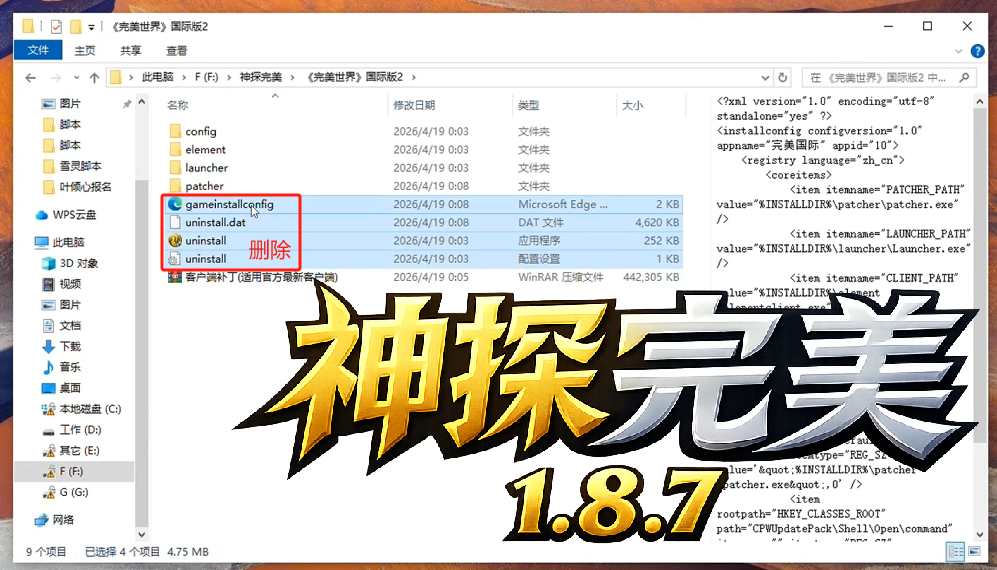Select the uninstall application file
The image size is (997, 570).
tap(206, 241)
